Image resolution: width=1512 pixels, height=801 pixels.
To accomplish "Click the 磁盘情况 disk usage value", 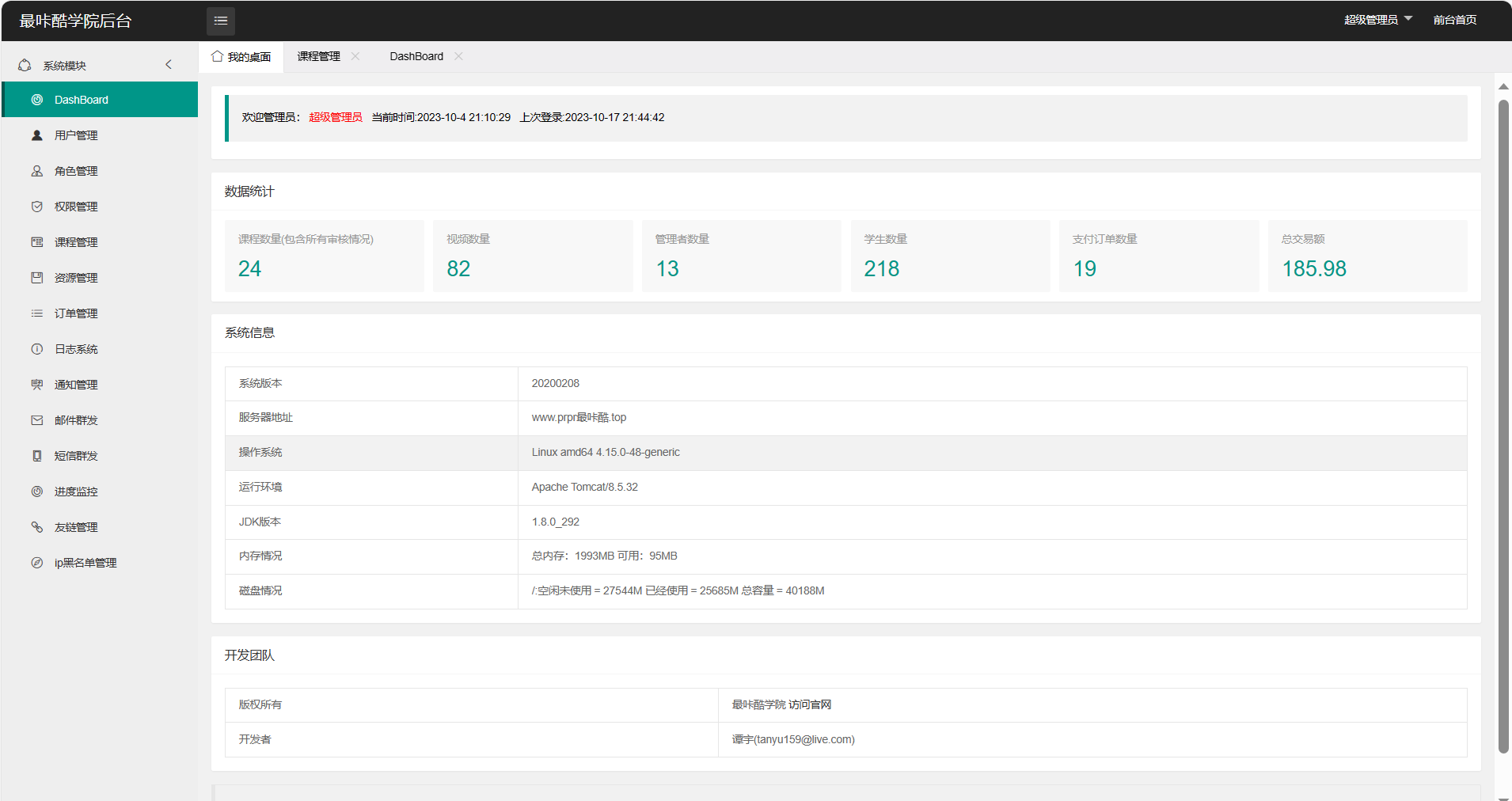I will click(x=678, y=590).
